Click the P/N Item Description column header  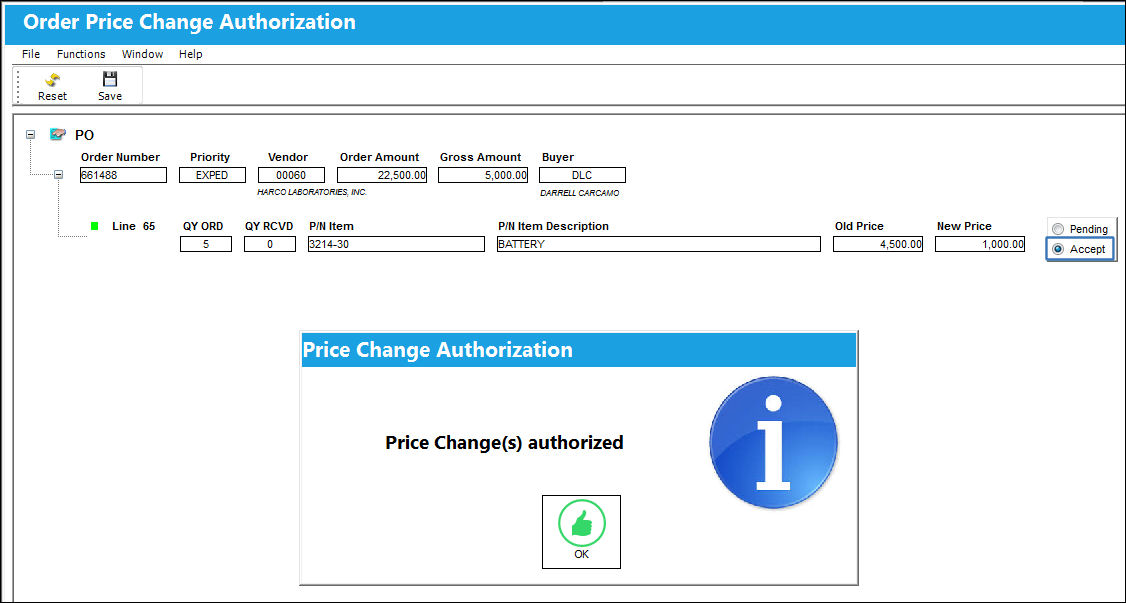click(x=554, y=226)
